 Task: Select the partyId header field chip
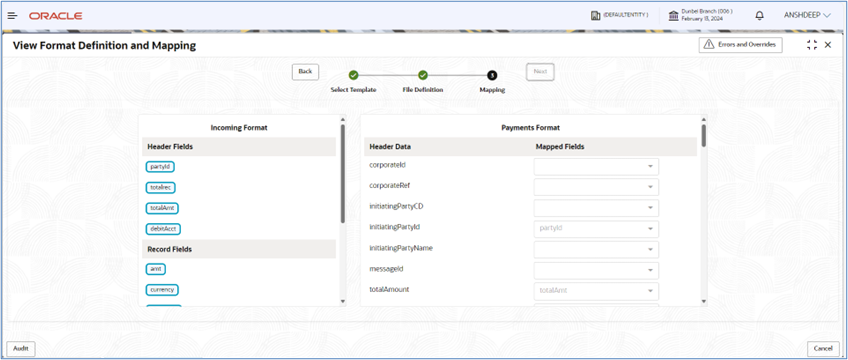pyautogui.click(x=160, y=167)
